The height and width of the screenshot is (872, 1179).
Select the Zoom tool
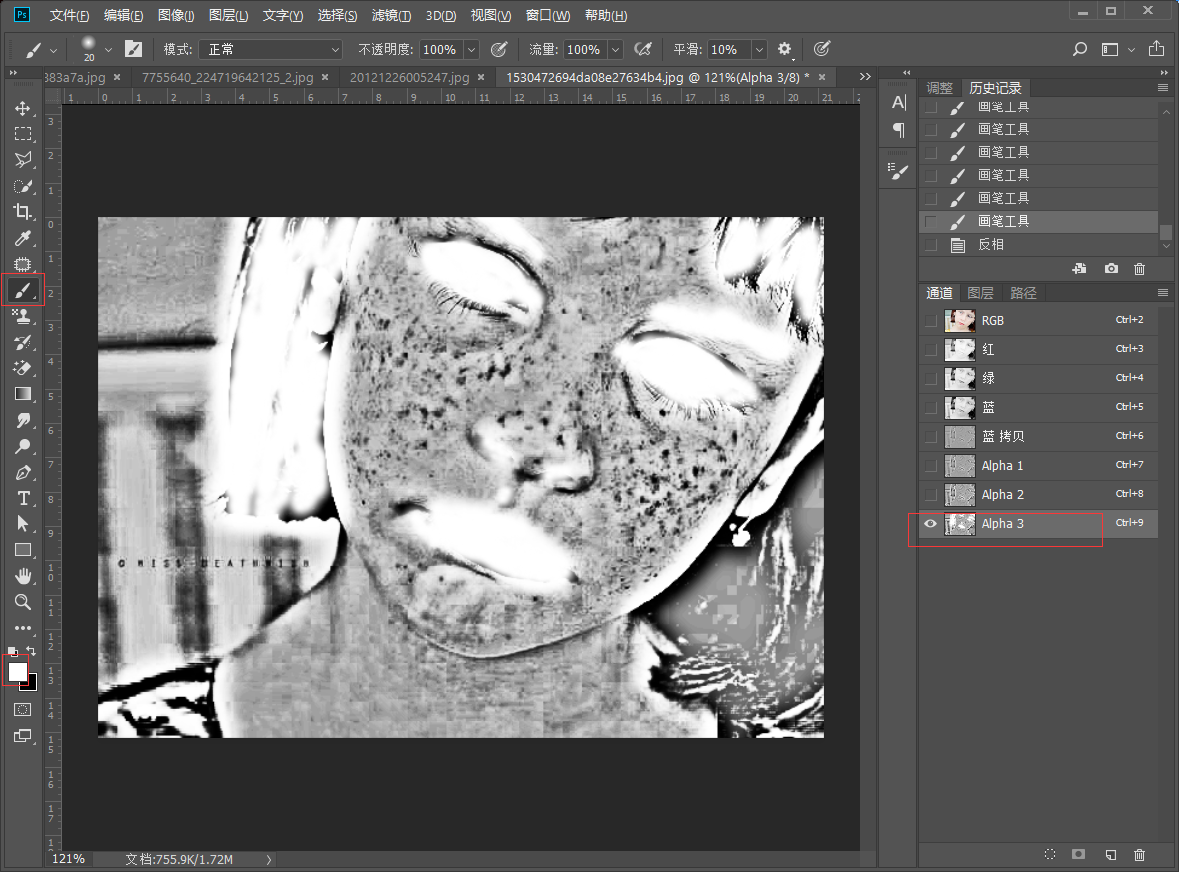(22, 602)
